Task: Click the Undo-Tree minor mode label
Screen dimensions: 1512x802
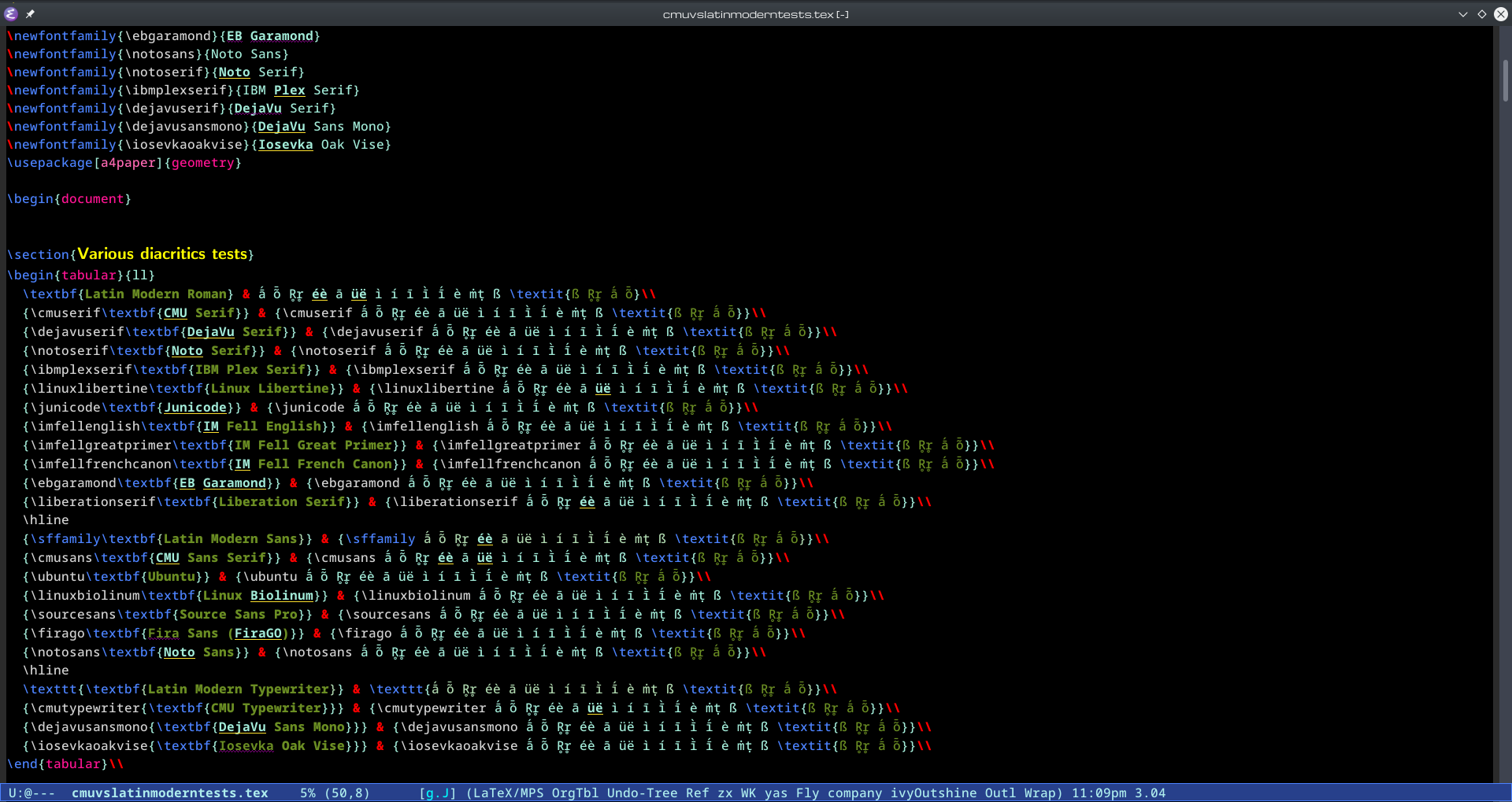Action: click(642, 793)
